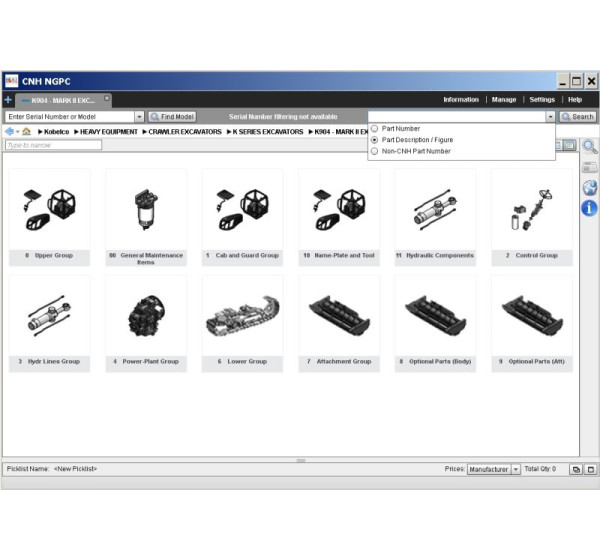600x560 pixels.
Task: Choose Non-CNH Part Number radio option
Action: click(375, 151)
